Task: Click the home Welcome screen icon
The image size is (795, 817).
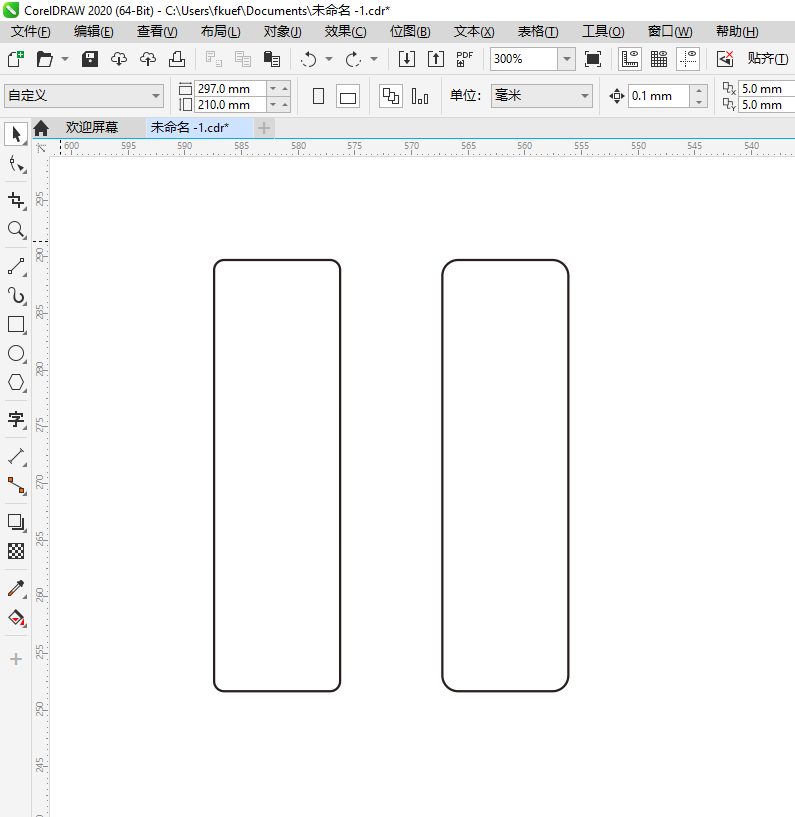Action: pyautogui.click(x=41, y=128)
